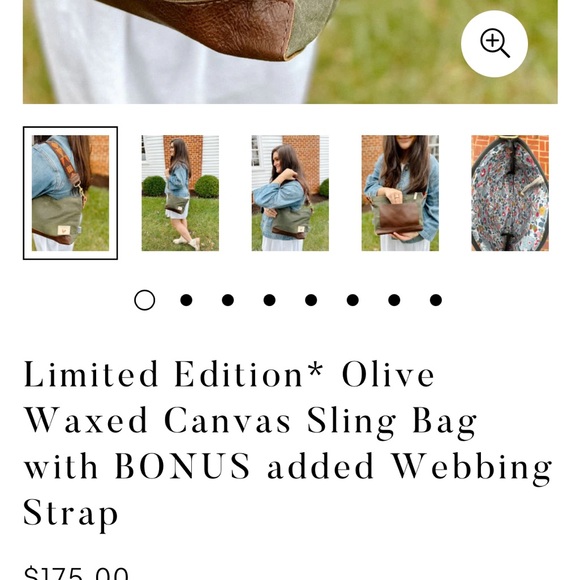Screen dimensions: 580x580
Task: Select thumbnail showing floral bag lining
Action: pyautogui.click(x=510, y=193)
